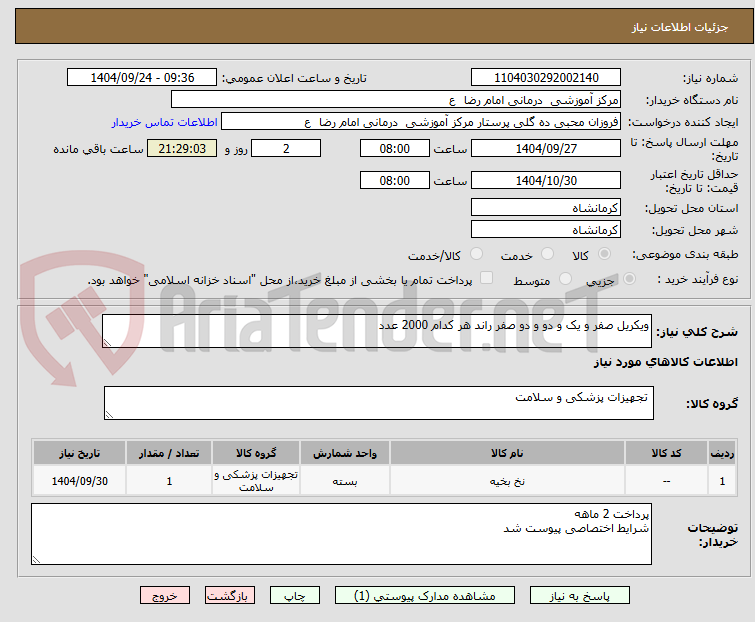Image resolution: width=755 pixels, height=622 pixels.
Task: Click the گروه کالا text area
Action: tap(379, 403)
